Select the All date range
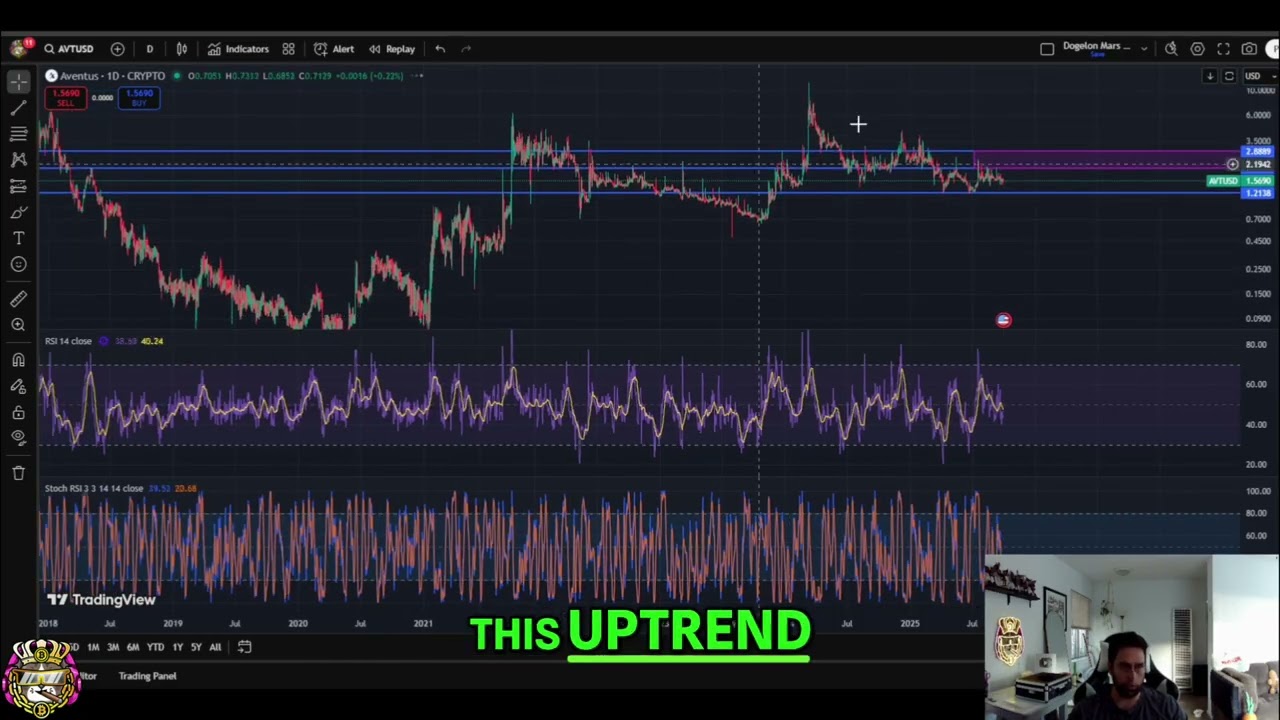Screen dimensions: 1280x720 click(x=215, y=647)
